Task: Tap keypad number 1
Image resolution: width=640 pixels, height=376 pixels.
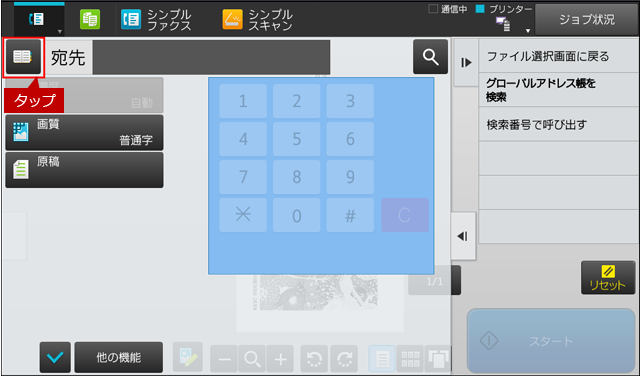Action: tap(243, 101)
